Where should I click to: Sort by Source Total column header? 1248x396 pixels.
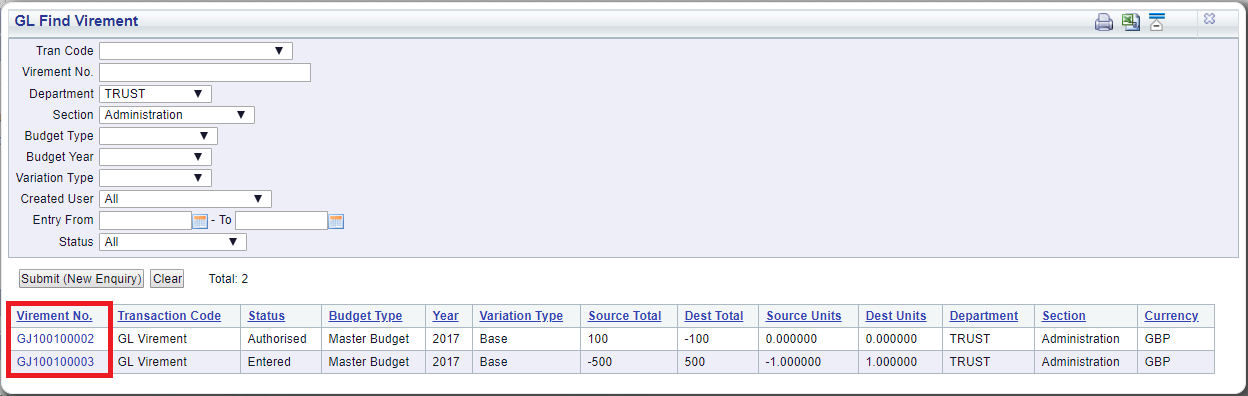click(625, 316)
